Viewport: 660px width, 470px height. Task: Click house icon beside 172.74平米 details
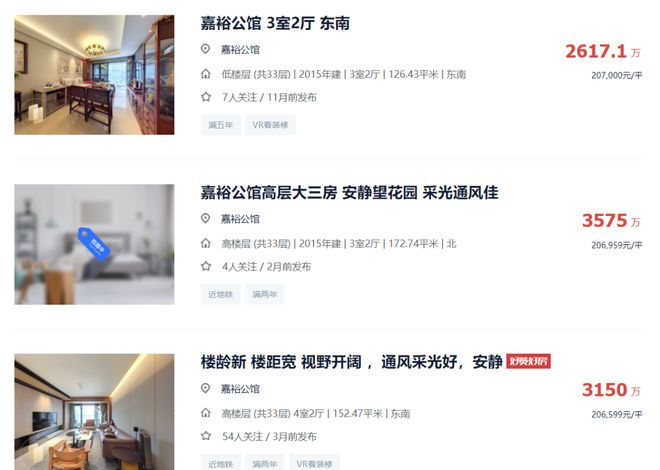[205, 243]
